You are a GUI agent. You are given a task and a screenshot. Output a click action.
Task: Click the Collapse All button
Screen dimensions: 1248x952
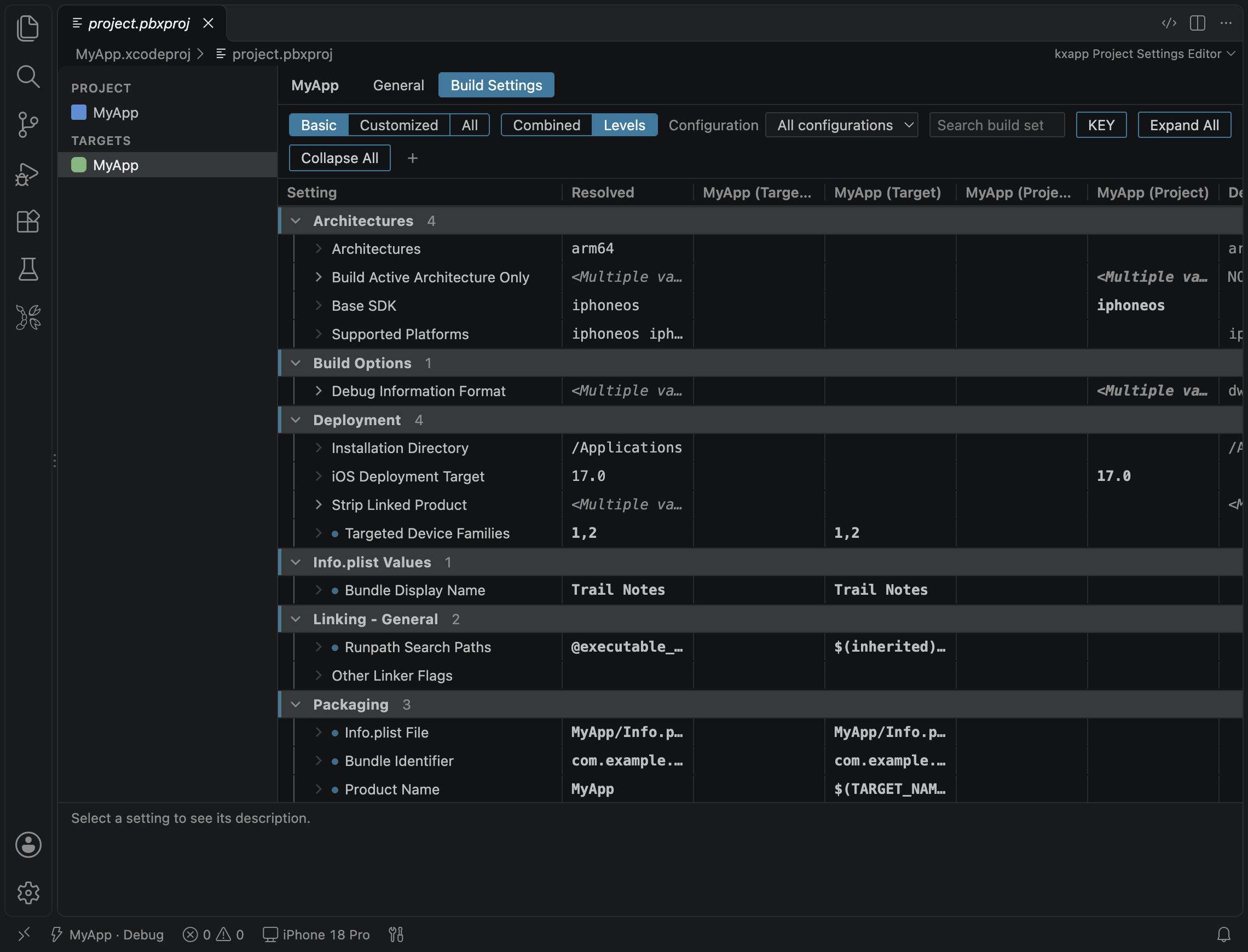coord(339,158)
